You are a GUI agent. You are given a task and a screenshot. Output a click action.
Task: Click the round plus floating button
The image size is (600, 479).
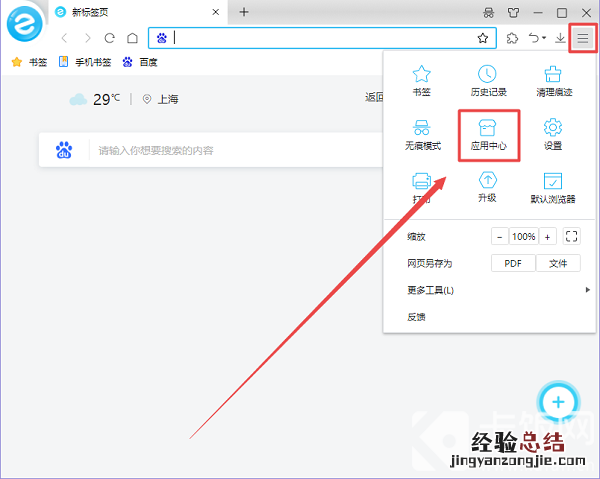(x=558, y=402)
